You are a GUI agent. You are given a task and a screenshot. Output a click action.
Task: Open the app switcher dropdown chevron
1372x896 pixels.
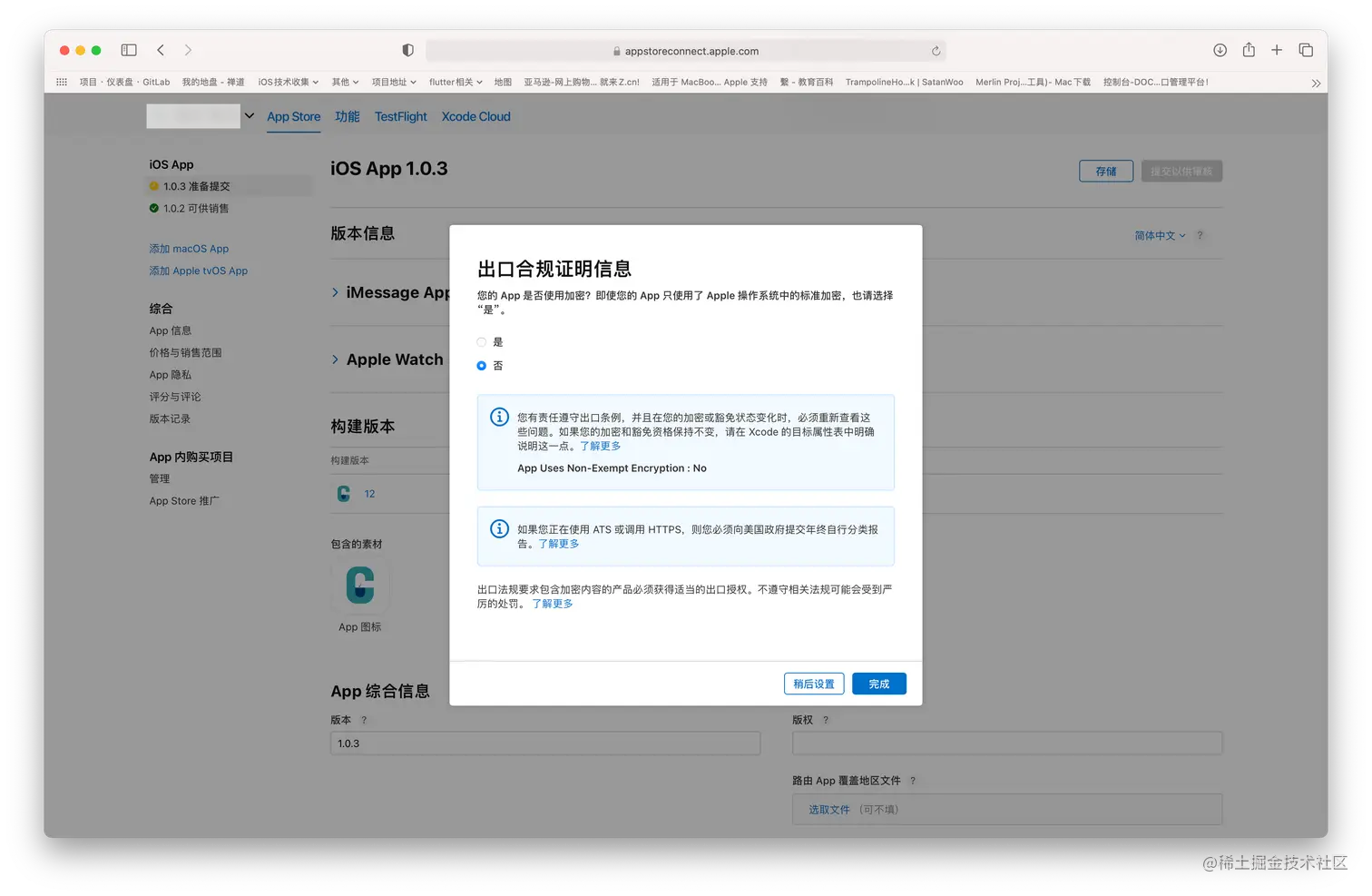(250, 116)
